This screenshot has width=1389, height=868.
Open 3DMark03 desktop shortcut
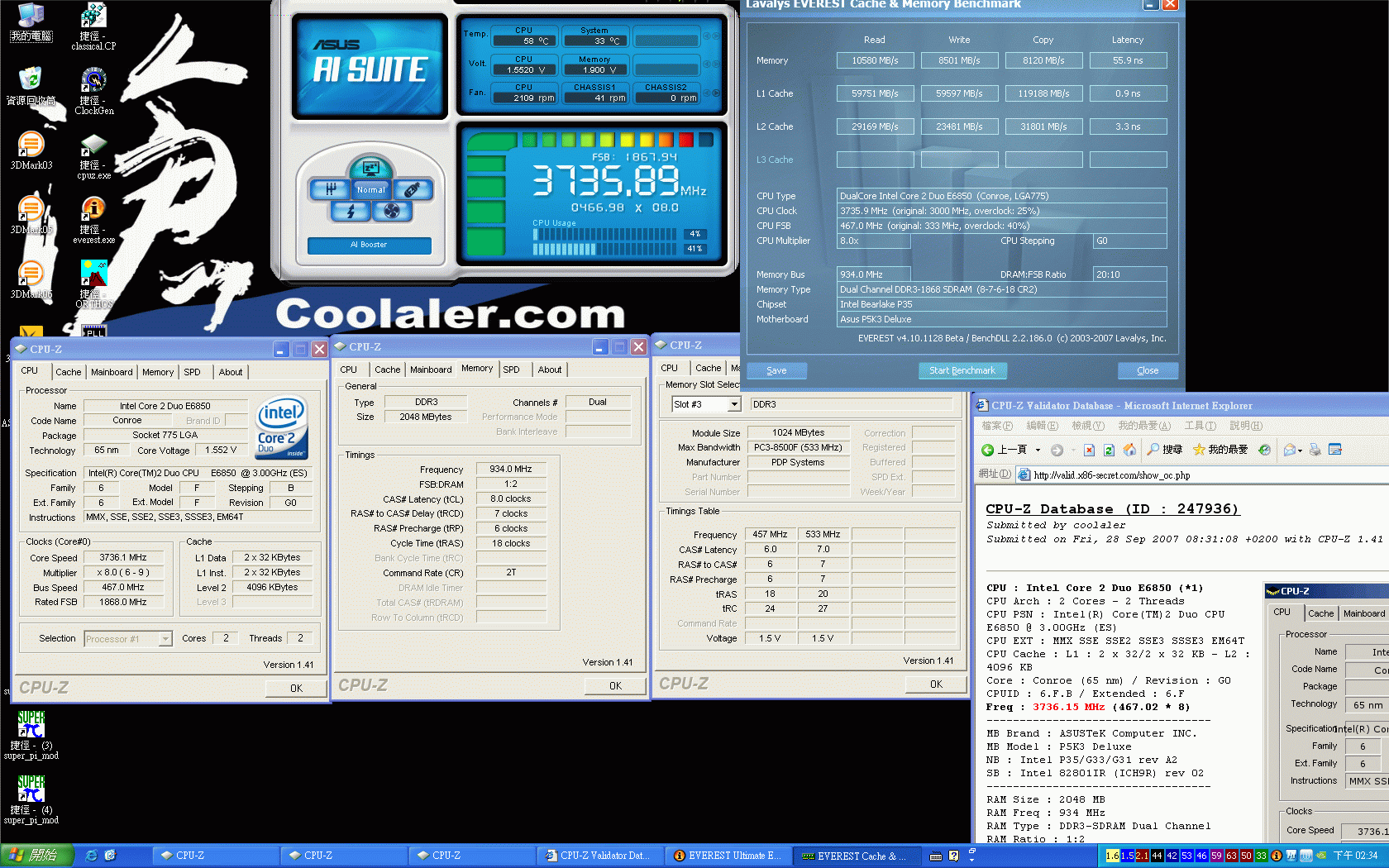pos(31,150)
